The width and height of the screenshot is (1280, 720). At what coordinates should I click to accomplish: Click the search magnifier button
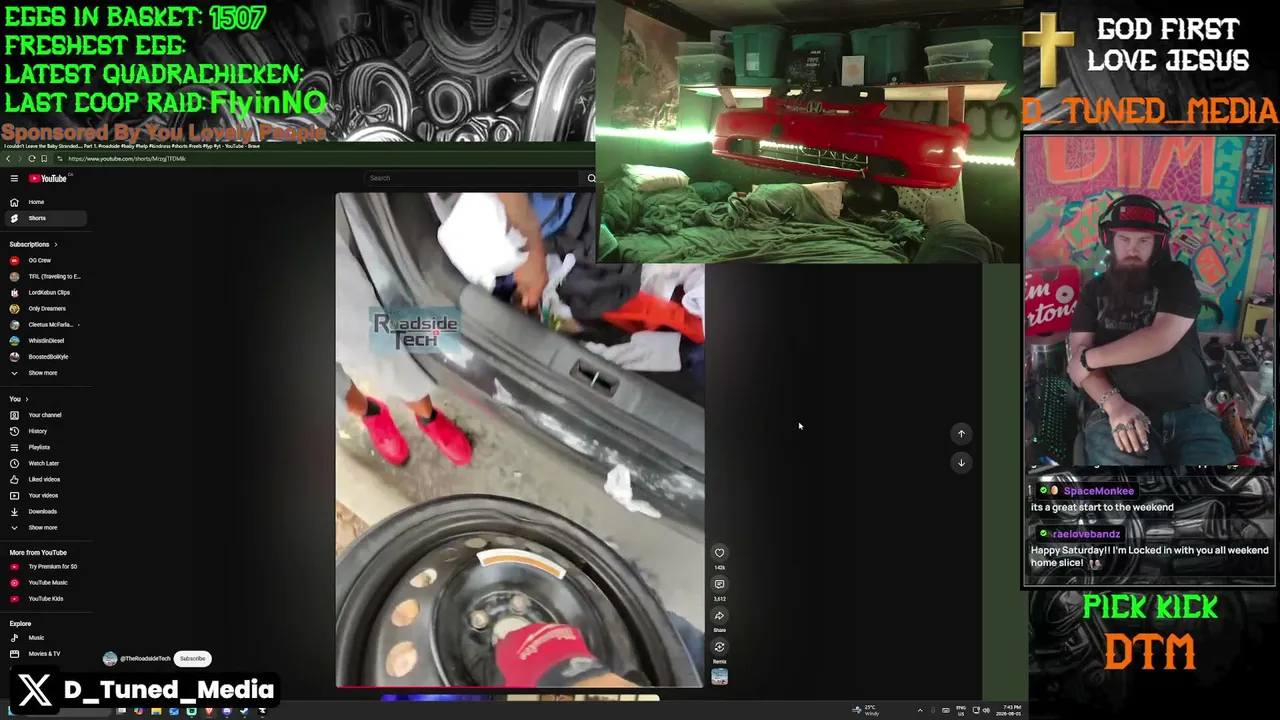tap(591, 178)
